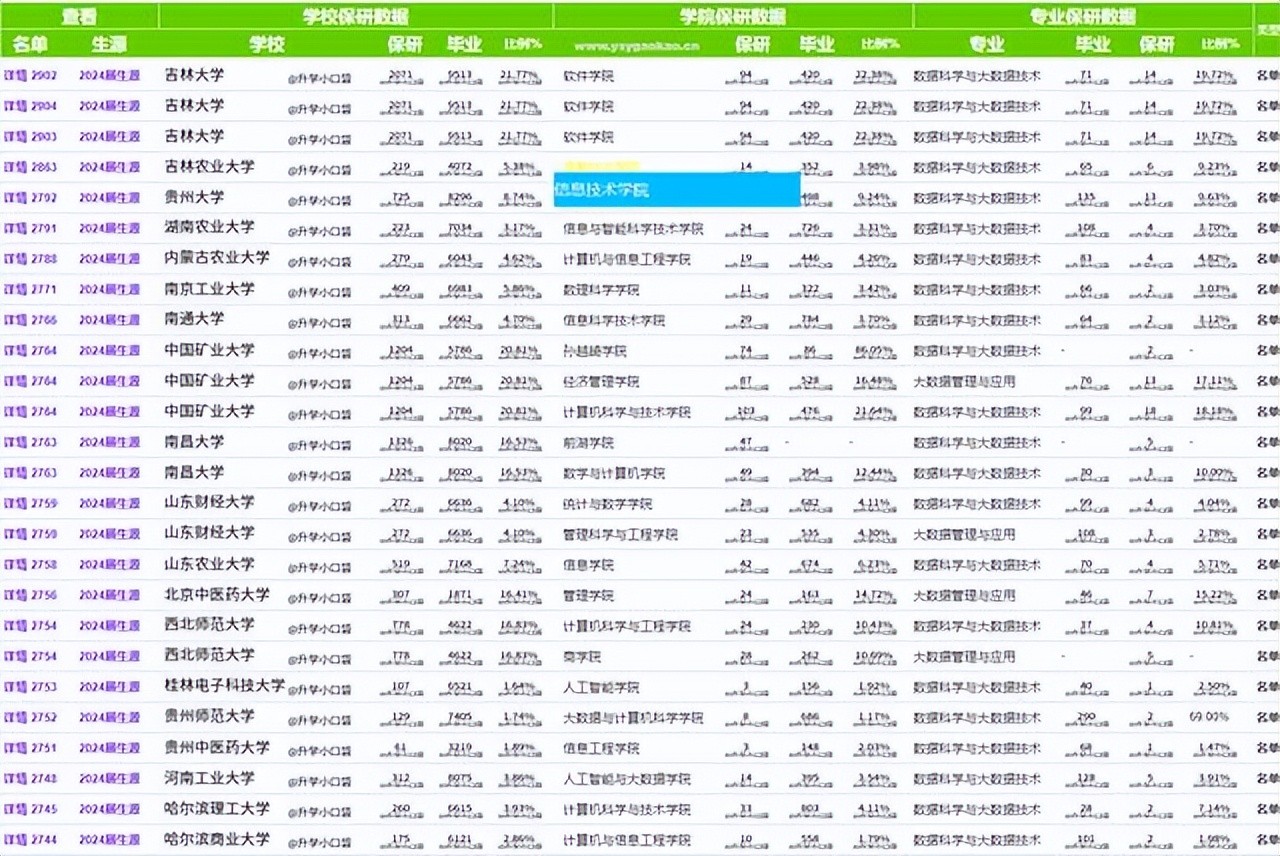Open 详情 2863 for 吉林农业大学
The height and width of the screenshot is (856, 1280).
[x=30, y=167]
